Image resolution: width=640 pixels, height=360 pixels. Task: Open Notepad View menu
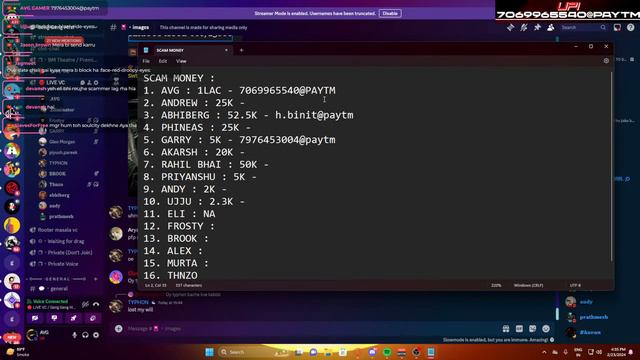(181, 61)
